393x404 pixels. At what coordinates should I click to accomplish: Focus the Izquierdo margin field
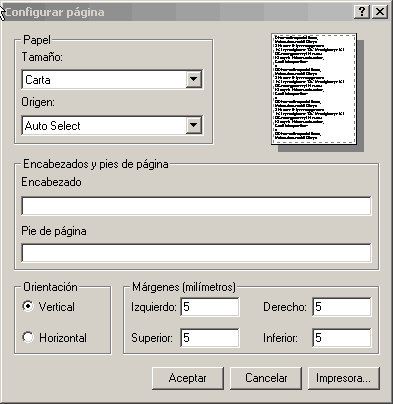pyautogui.click(x=210, y=307)
